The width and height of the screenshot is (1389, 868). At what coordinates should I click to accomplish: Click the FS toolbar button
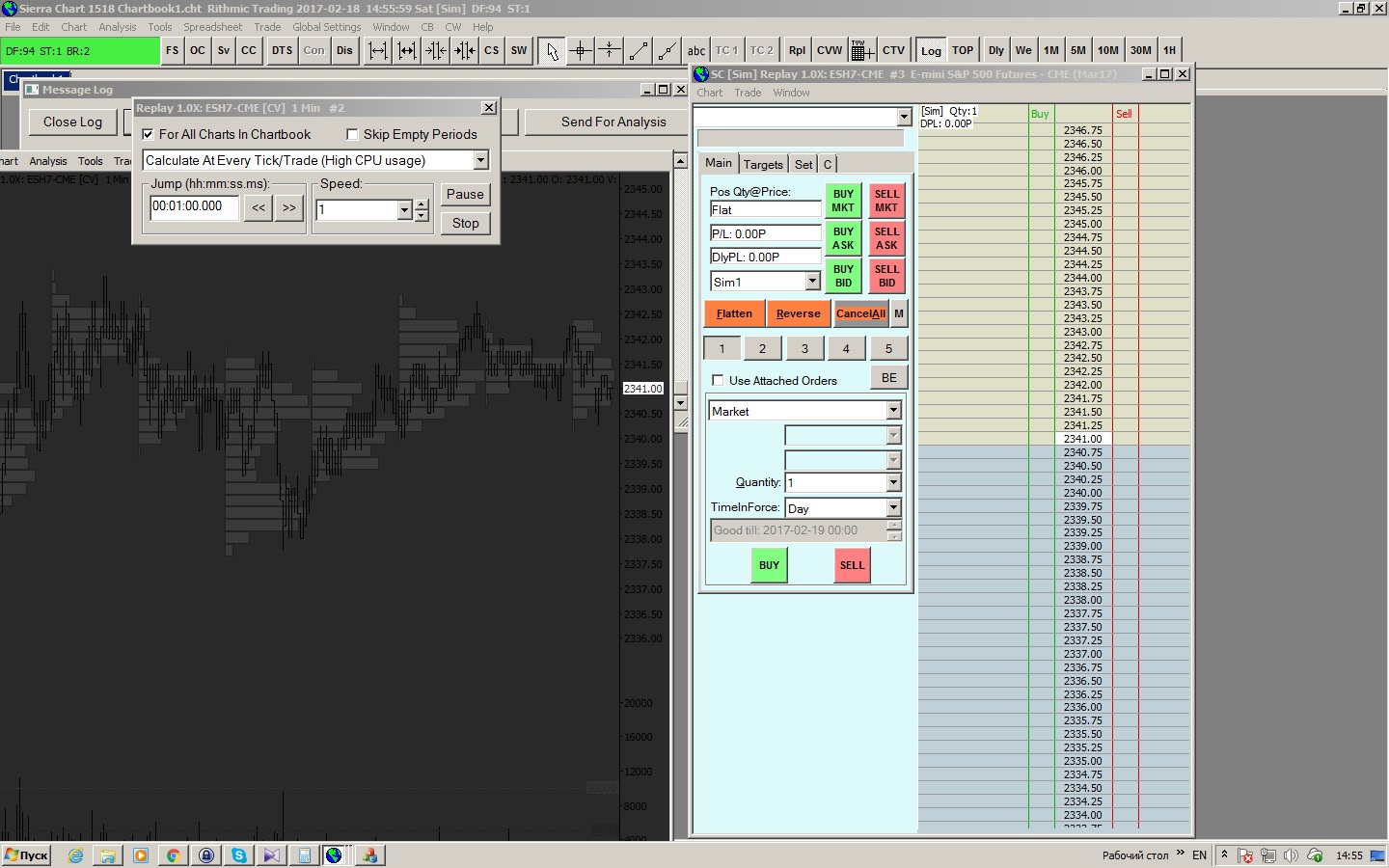click(173, 51)
